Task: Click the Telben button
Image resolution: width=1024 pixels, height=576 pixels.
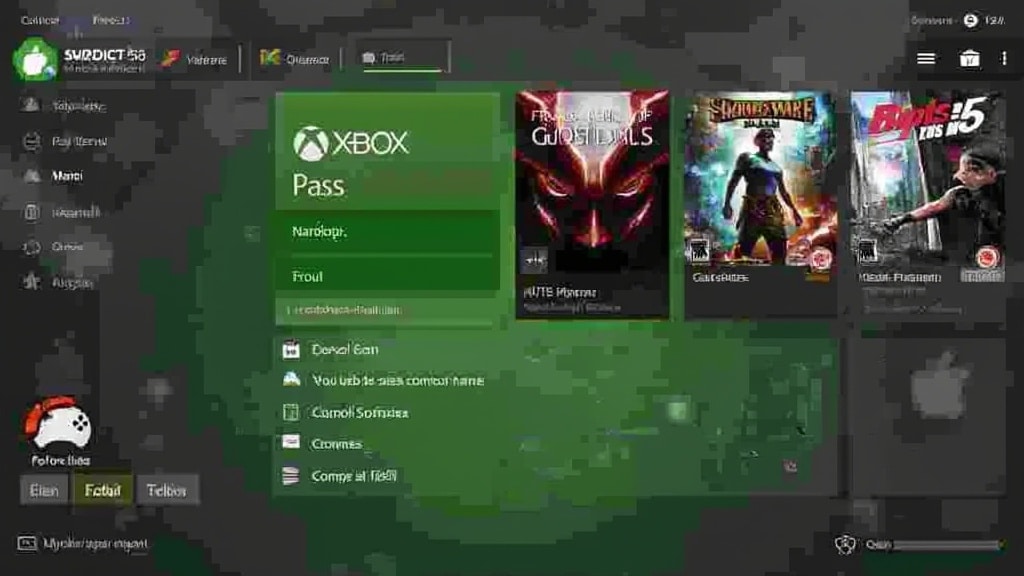Action: [x=167, y=490]
